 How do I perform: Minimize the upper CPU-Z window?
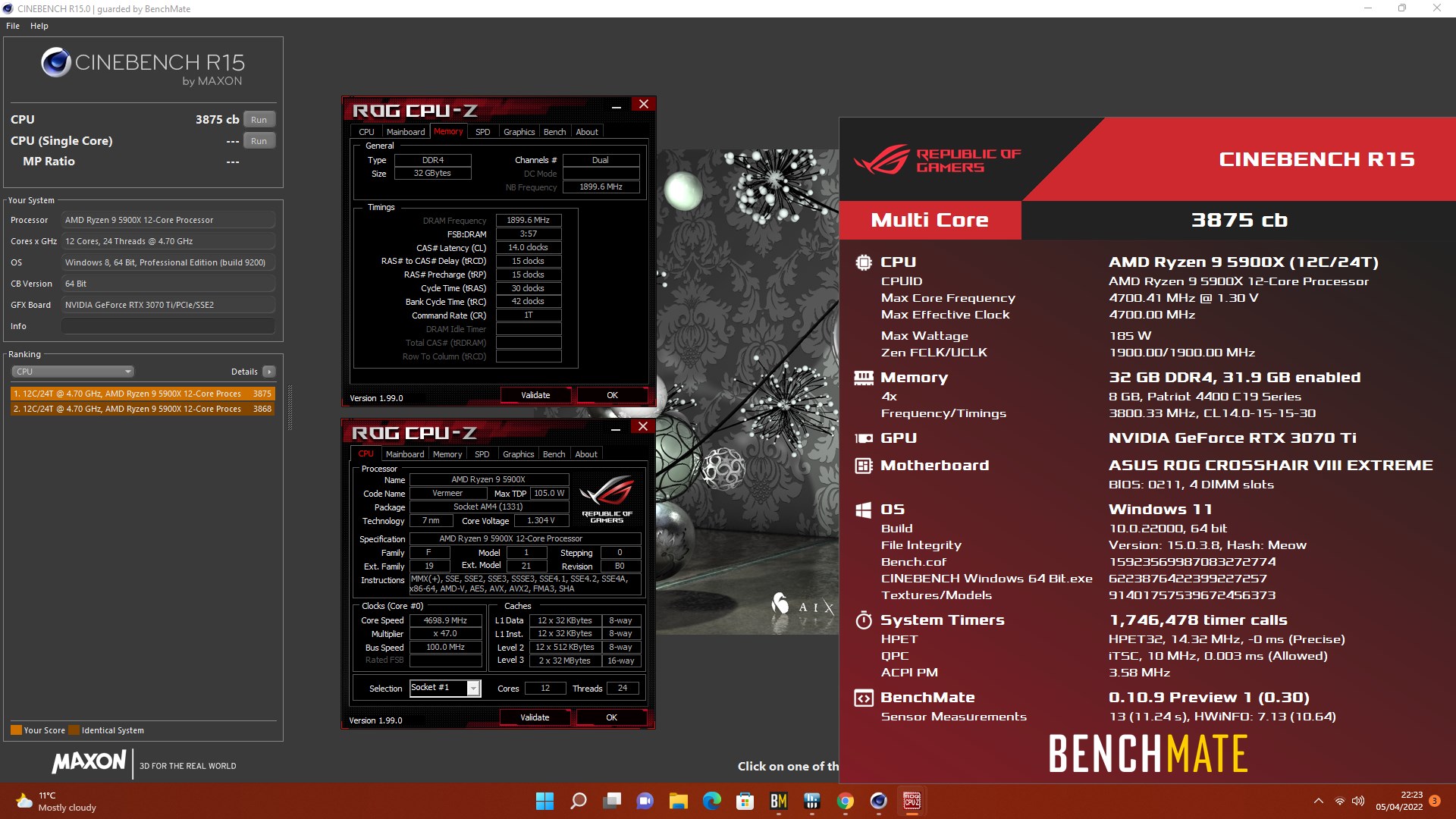point(617,105)
